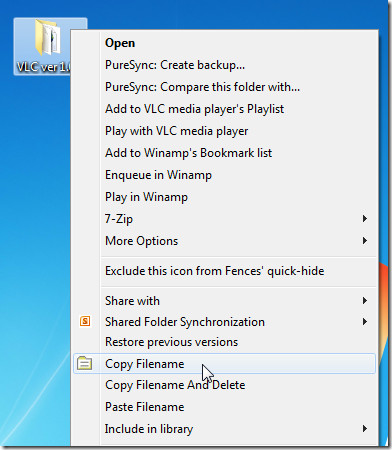The height and width of the screenshot is (450, 392).
Task: Select the VLC ver folder icon on the desktop
Action: [48, 37]
